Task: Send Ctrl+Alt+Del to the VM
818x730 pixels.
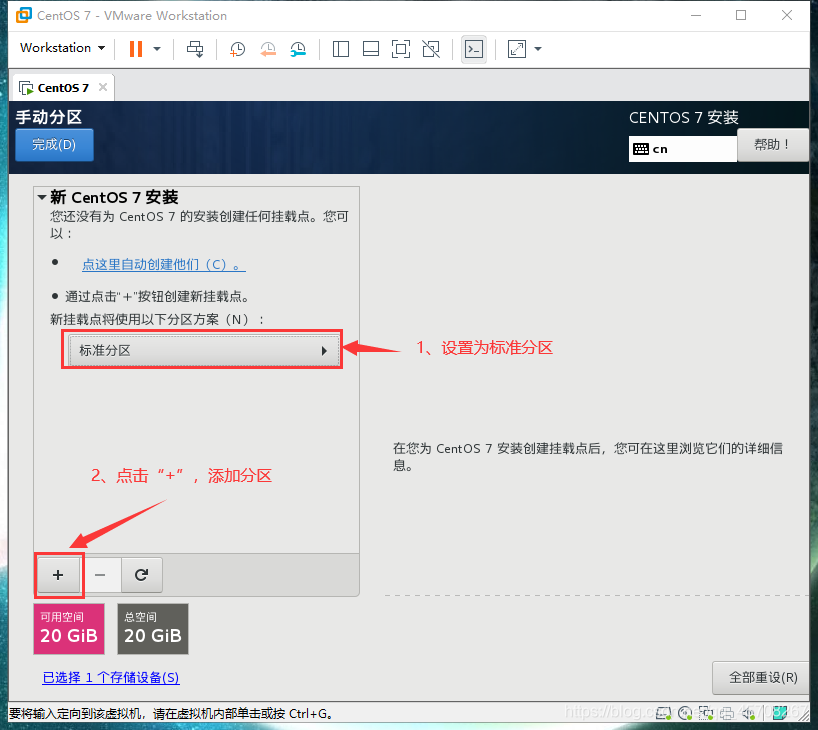Action: click(x=195, y=49)
